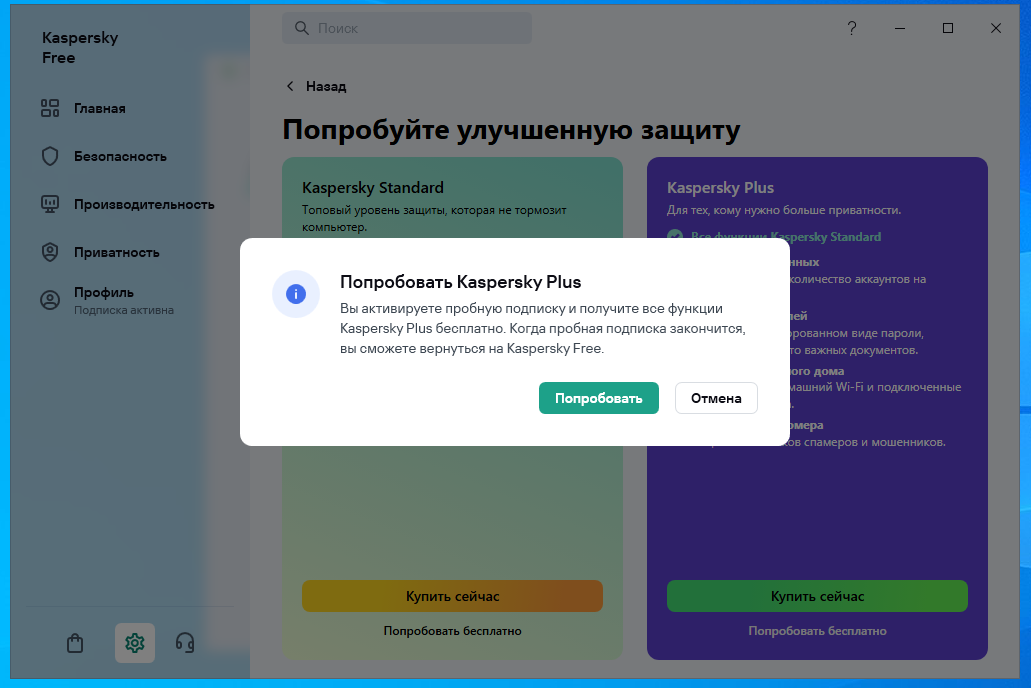
Task: Maximize the Kaspersky window
Action: pyautogui.click(x=947, y=28)
